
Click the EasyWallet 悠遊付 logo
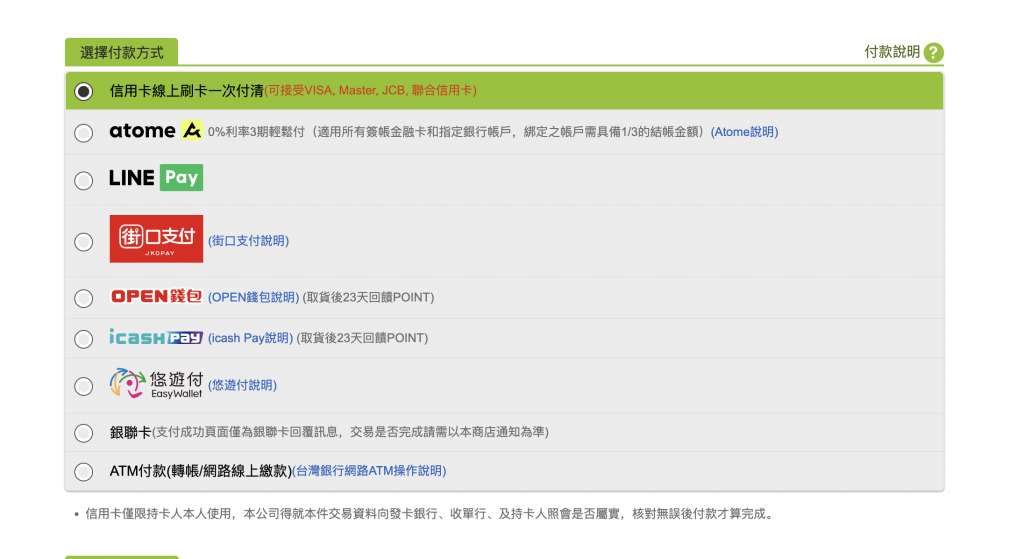(x=156, y=384)
